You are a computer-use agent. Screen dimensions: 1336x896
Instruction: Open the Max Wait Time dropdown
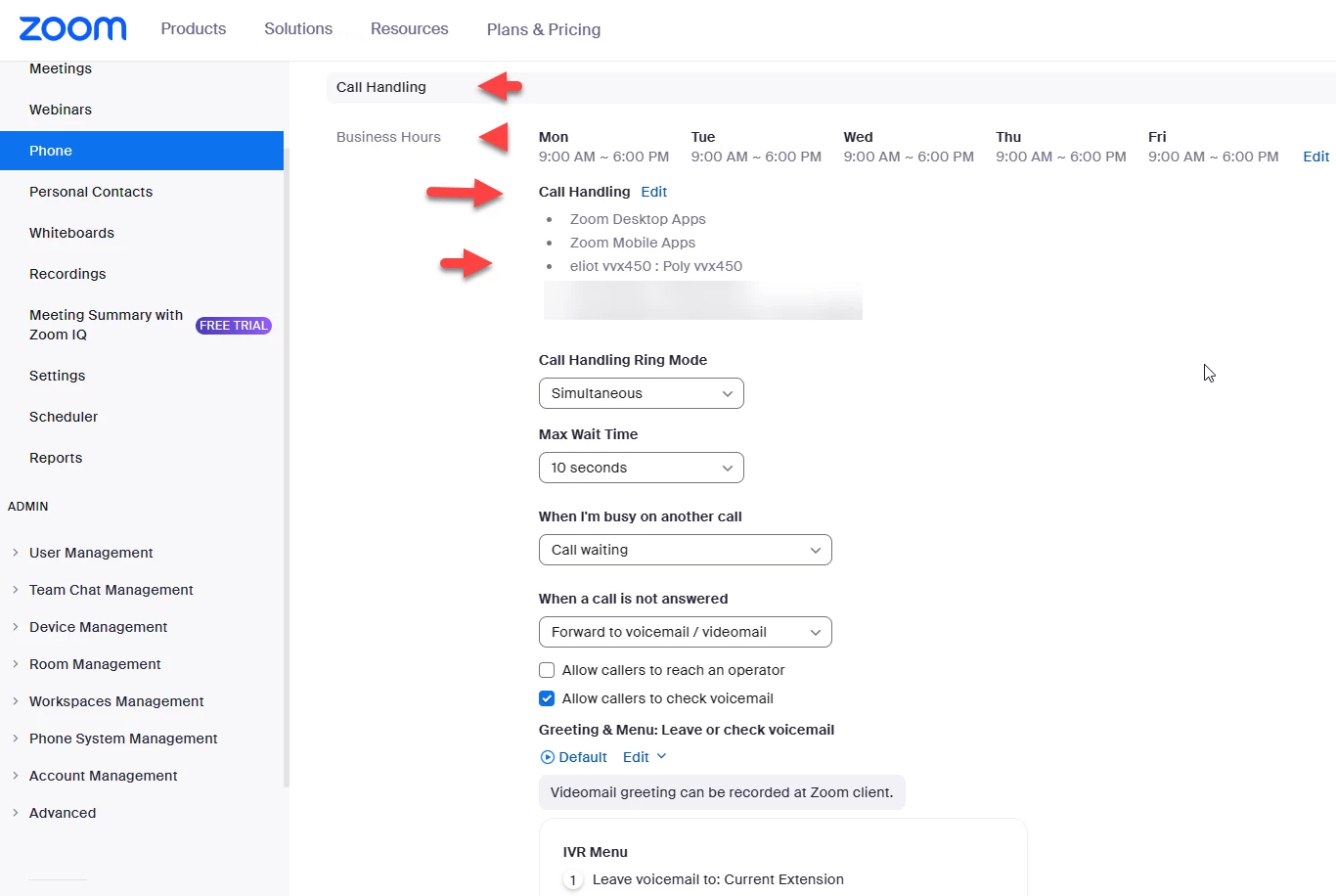pyautogui.click(x=642, y=468)
